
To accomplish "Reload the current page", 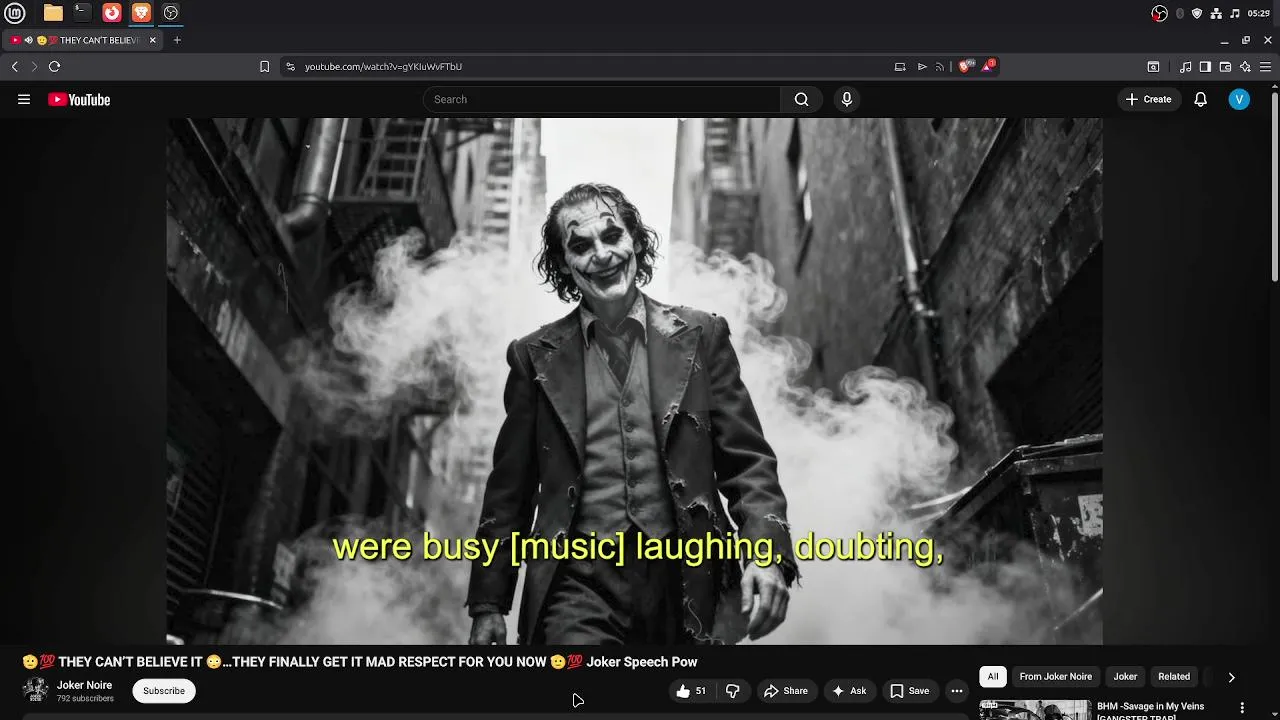I will pos(54,66).
